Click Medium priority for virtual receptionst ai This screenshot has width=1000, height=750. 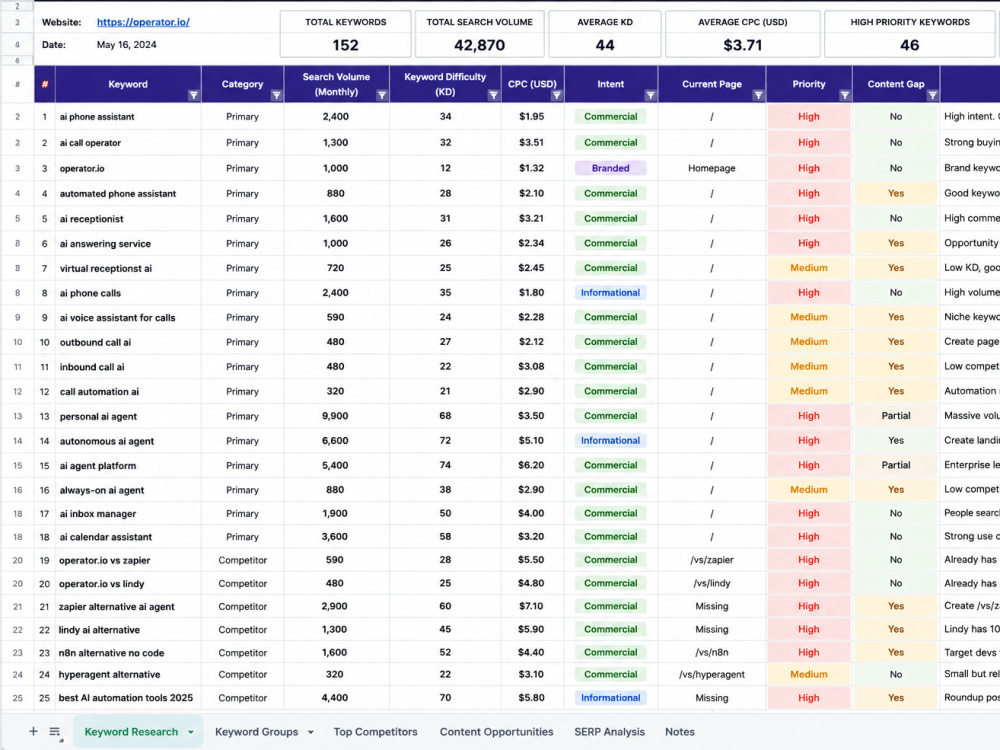[809, 268]
